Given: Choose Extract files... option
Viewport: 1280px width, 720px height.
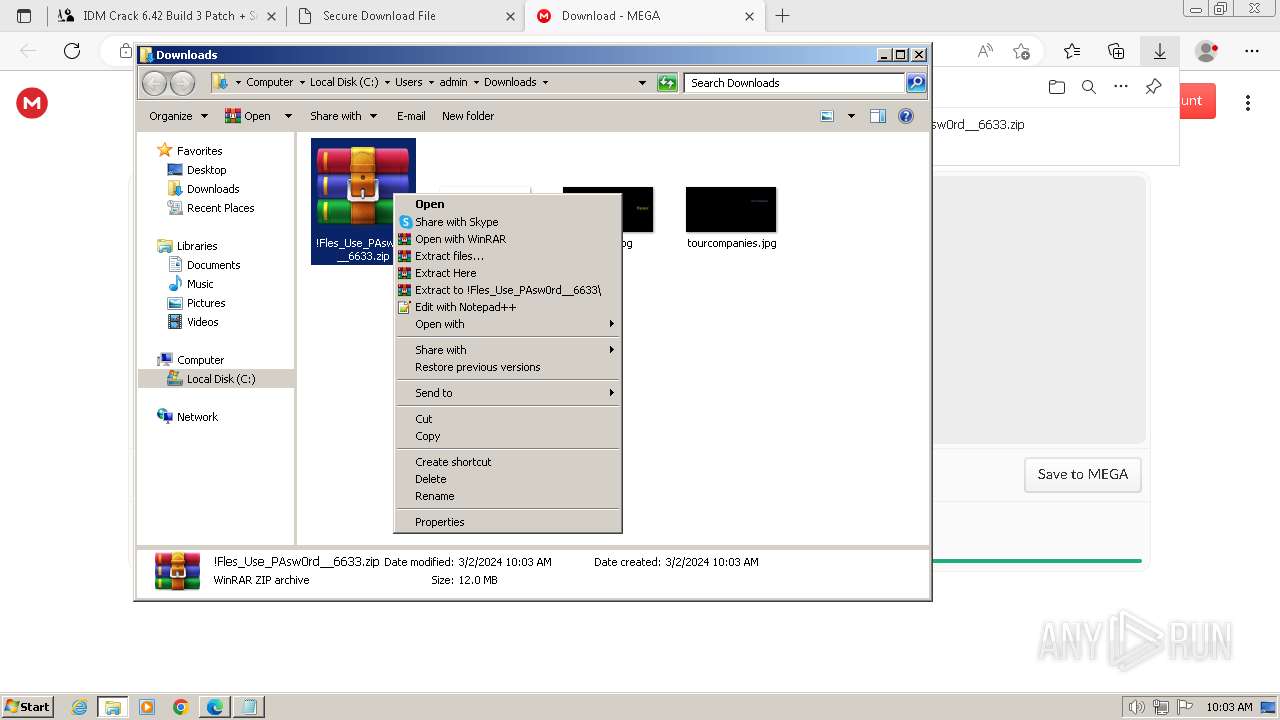Looking at the screenshot, I should click(508, 256).
